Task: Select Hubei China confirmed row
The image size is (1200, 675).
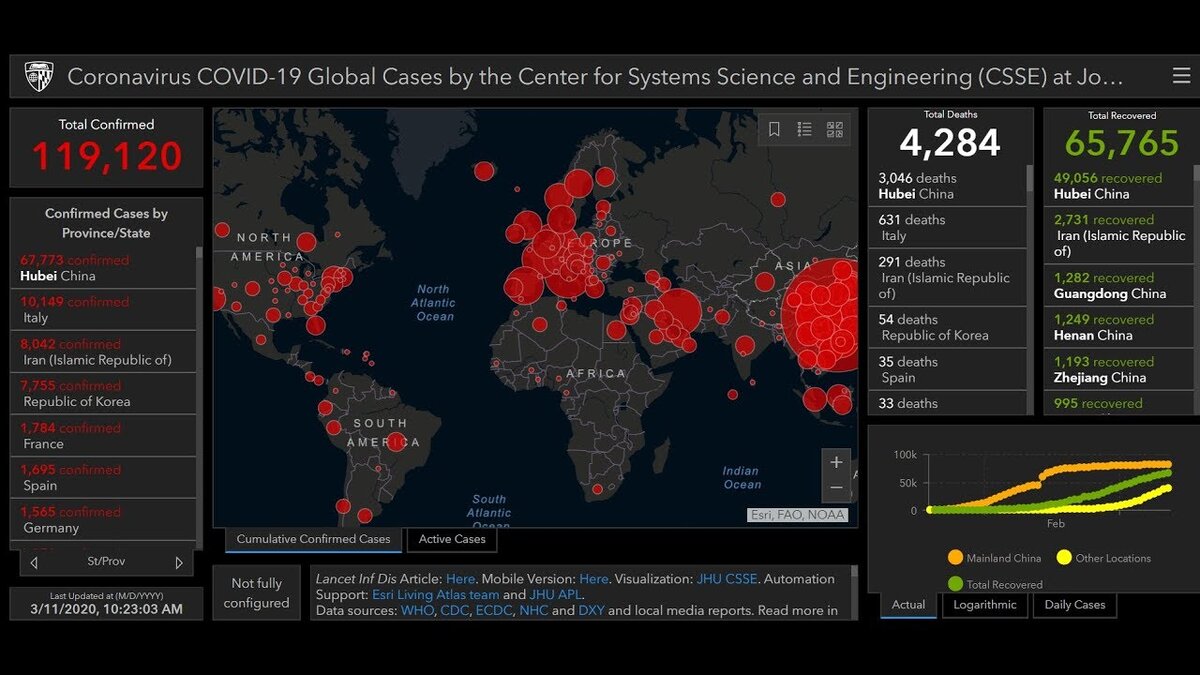Action: pos(103,268)
